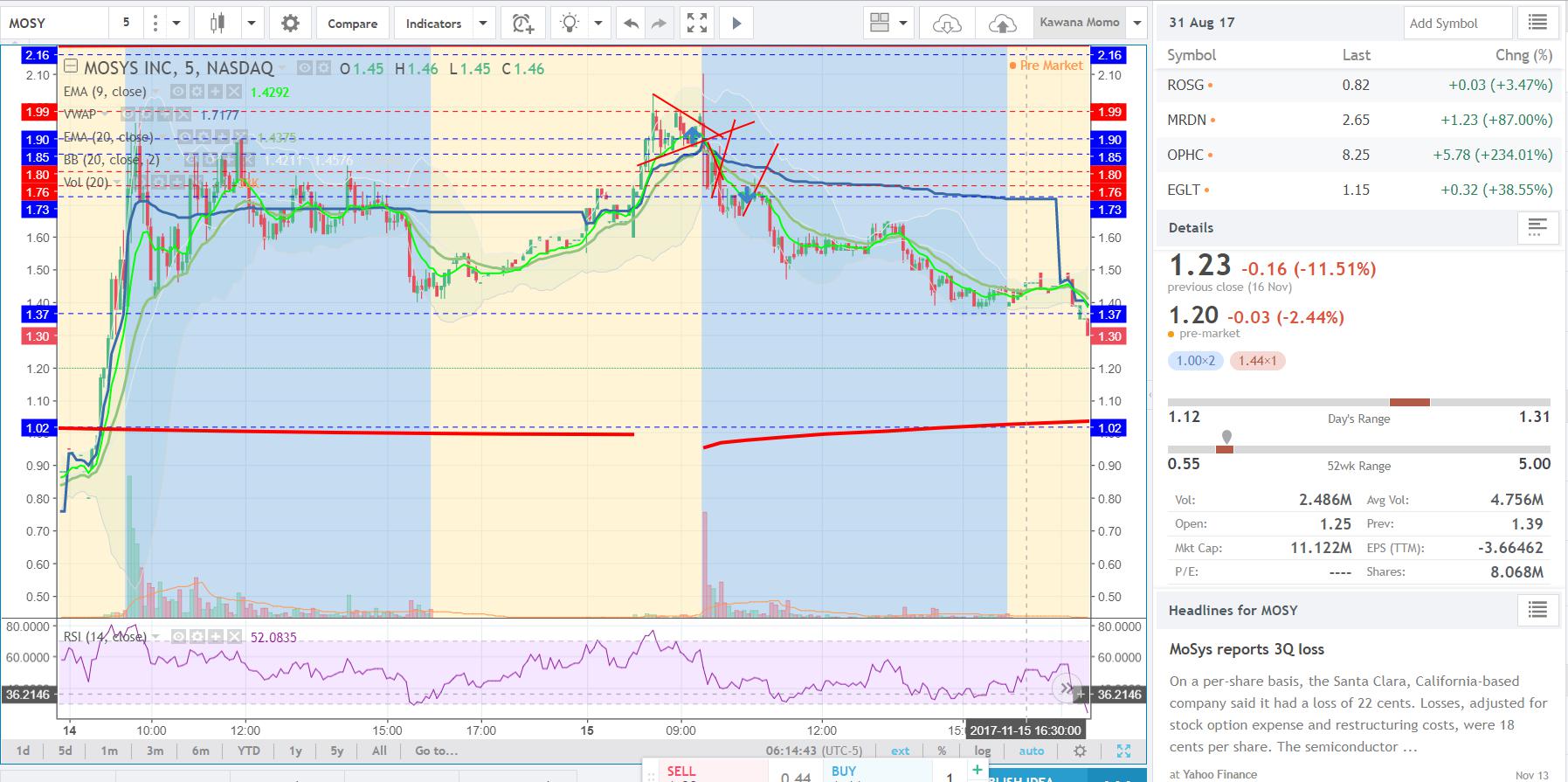Expand the time interval dropdown arrow
1568x782 pixels.
pos(176,24)
